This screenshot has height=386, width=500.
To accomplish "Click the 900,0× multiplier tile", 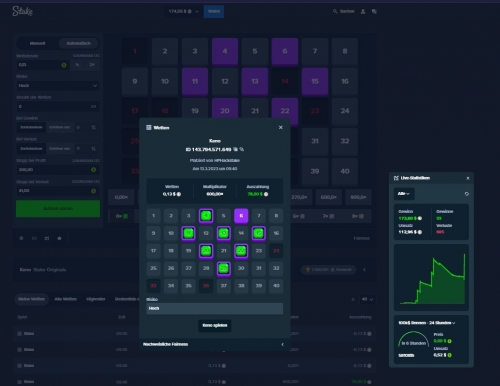I will point(358,197).
